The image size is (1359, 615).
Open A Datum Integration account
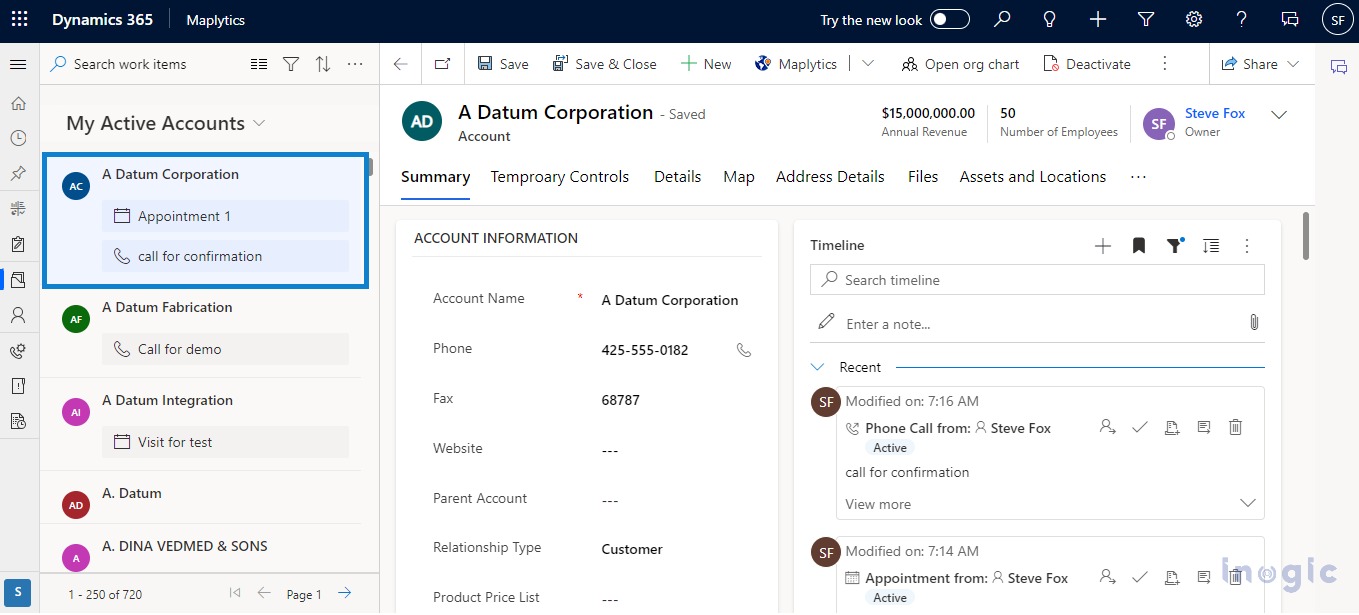coord(167,400)
